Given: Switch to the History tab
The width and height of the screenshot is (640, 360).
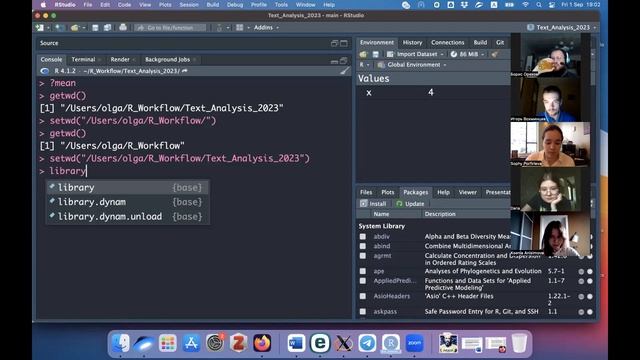Looking at the screenshot, I should click(x=412, y=42).
